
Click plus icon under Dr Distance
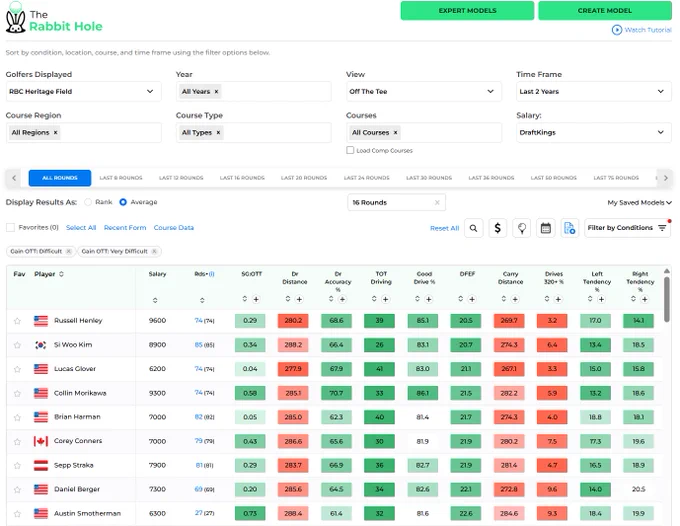tap(299, 299)
